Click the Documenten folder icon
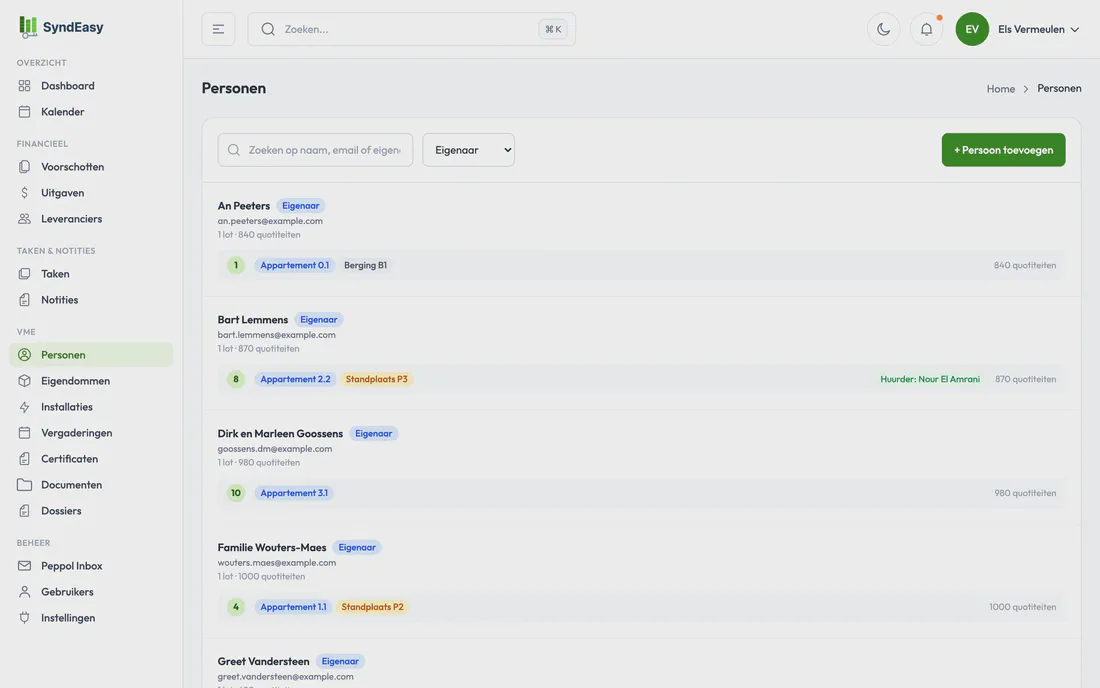This screenshot has width=1100, height=688. coord(25,485)
